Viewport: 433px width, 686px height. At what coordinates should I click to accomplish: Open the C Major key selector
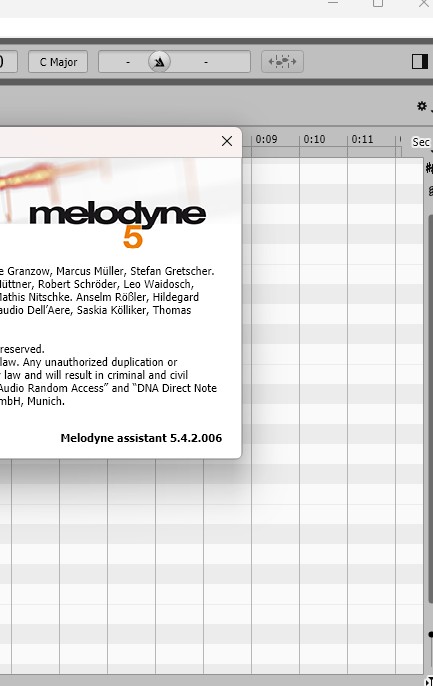click(58, 62)
